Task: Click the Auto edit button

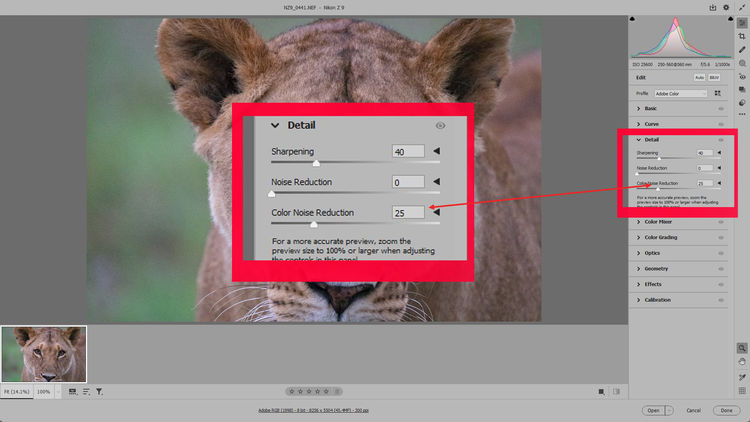Action: click(699, 77)
